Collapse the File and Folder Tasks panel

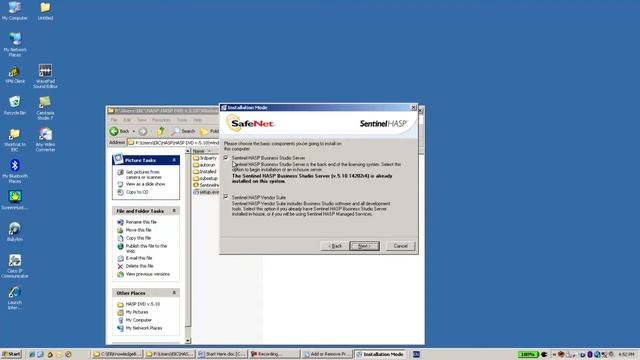coord(174,211)
